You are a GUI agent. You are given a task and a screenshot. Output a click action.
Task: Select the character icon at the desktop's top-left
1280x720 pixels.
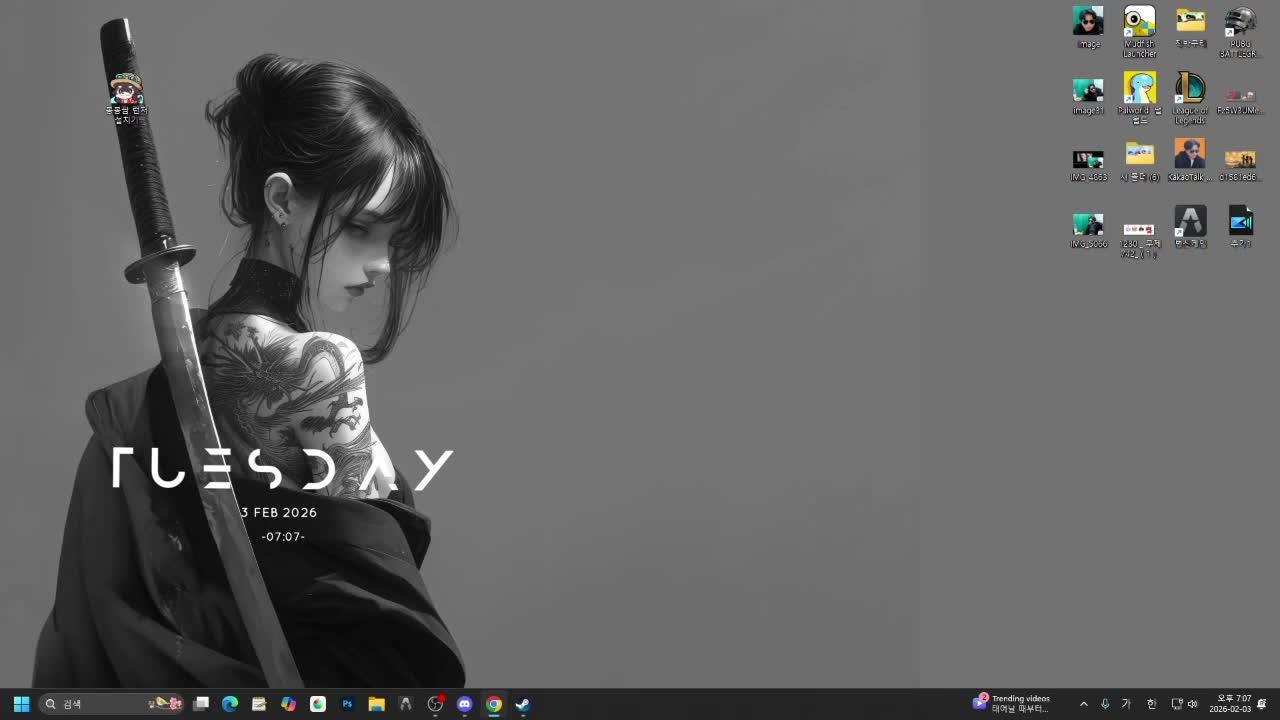[x=127, y=97]
